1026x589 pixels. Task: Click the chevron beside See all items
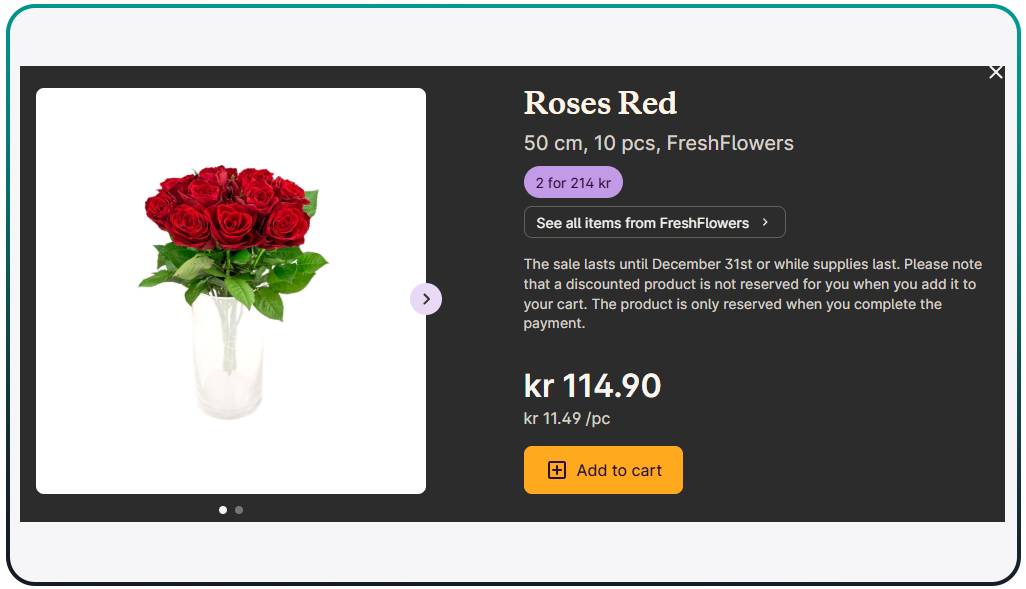(765, 222)
